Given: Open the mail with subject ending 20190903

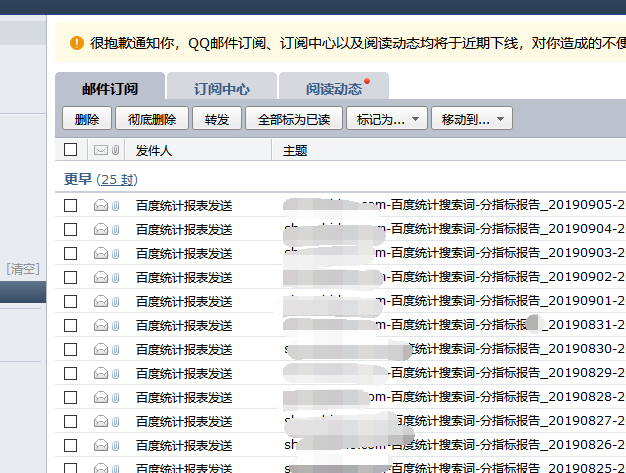Looking at the screenshot, I should tap(454, 253).
